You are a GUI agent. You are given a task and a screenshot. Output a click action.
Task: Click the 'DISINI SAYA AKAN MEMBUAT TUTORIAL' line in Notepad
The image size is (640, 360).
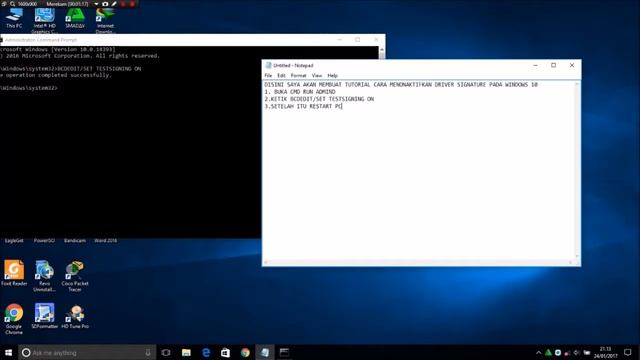coord(401,84)
